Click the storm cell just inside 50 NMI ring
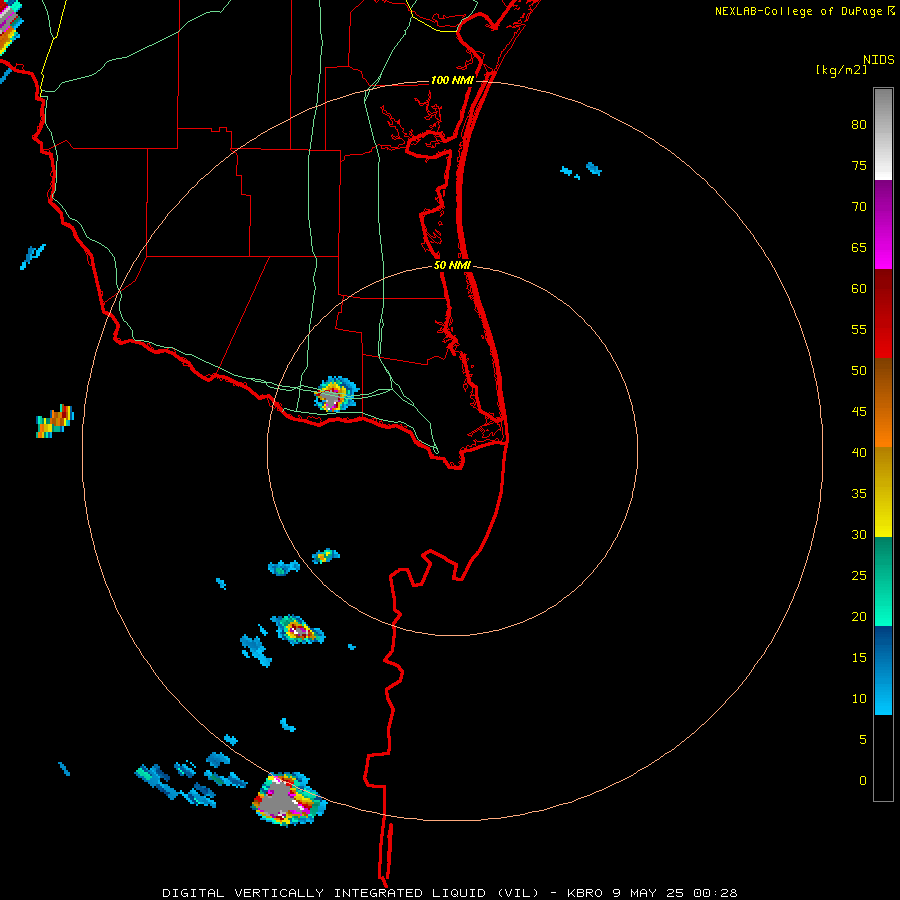Image resolution: width=900 pixels, height=900 pixels. [335, 395]
